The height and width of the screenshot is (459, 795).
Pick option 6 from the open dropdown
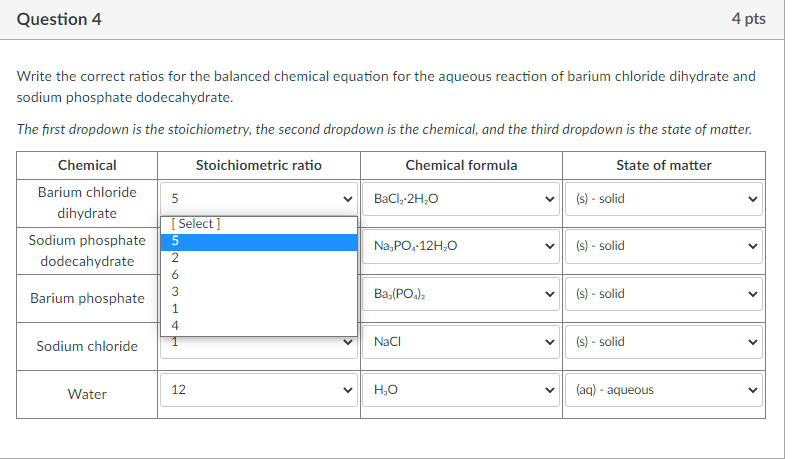(257, 274)
